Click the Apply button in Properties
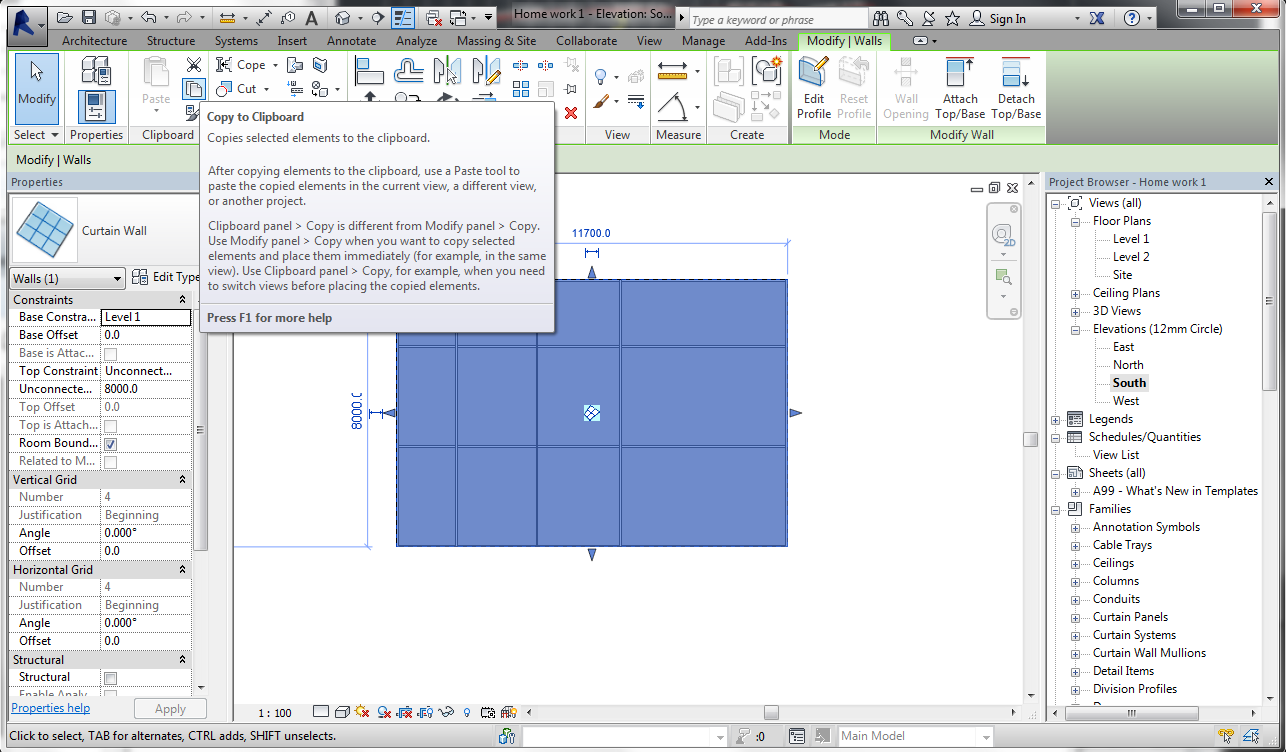This screenshot has height=752, width=1286. tap(170, 708)
